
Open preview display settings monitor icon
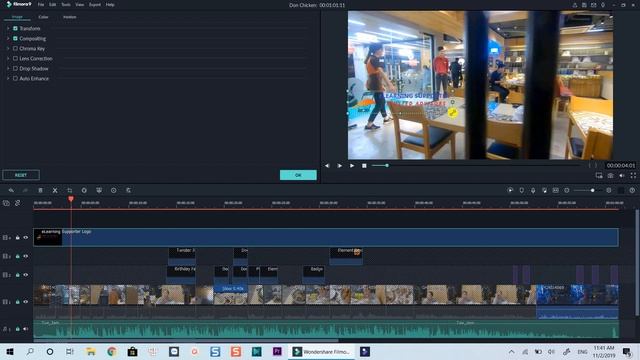tap(599, 176)
